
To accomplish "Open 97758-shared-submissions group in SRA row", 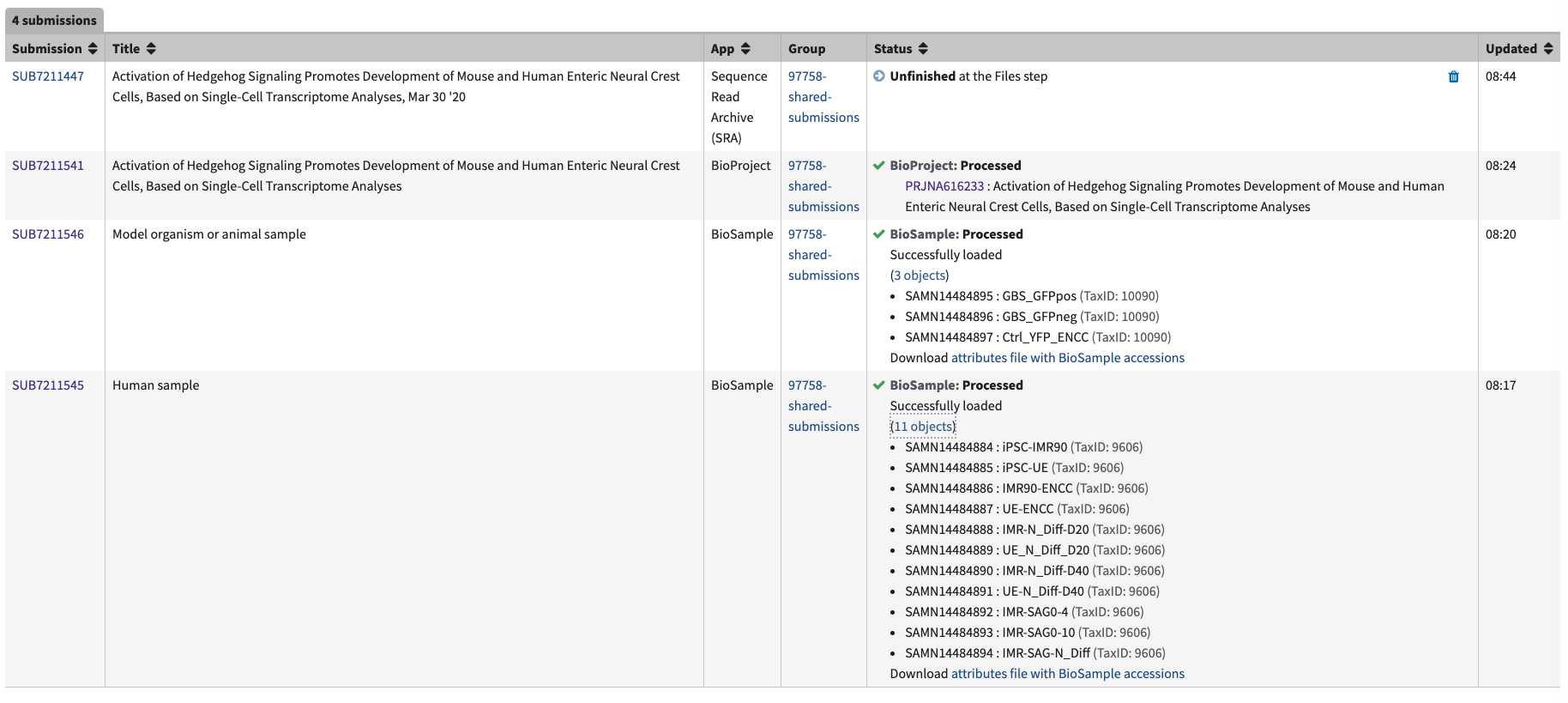I will pos(823,97).
